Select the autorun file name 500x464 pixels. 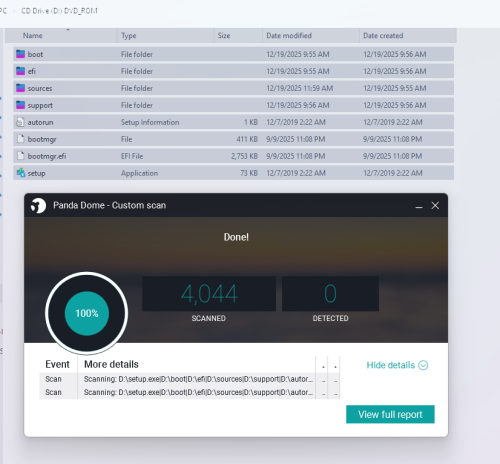(x=40, y=122)
